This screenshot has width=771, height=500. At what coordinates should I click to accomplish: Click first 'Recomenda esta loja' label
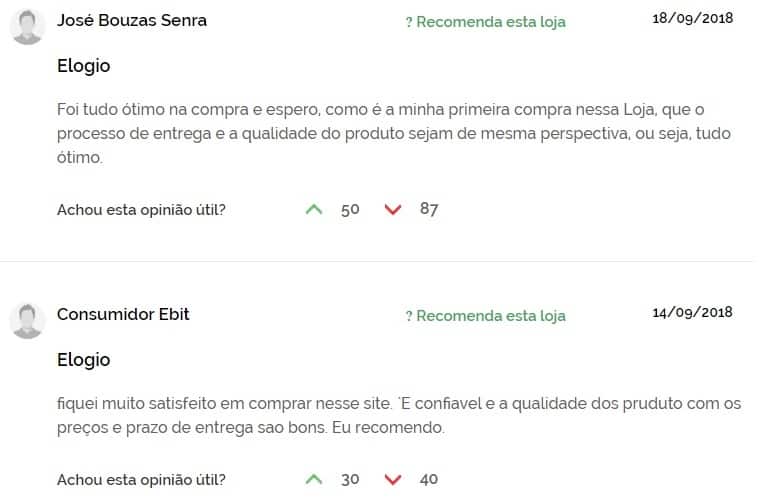click(486, 22)
